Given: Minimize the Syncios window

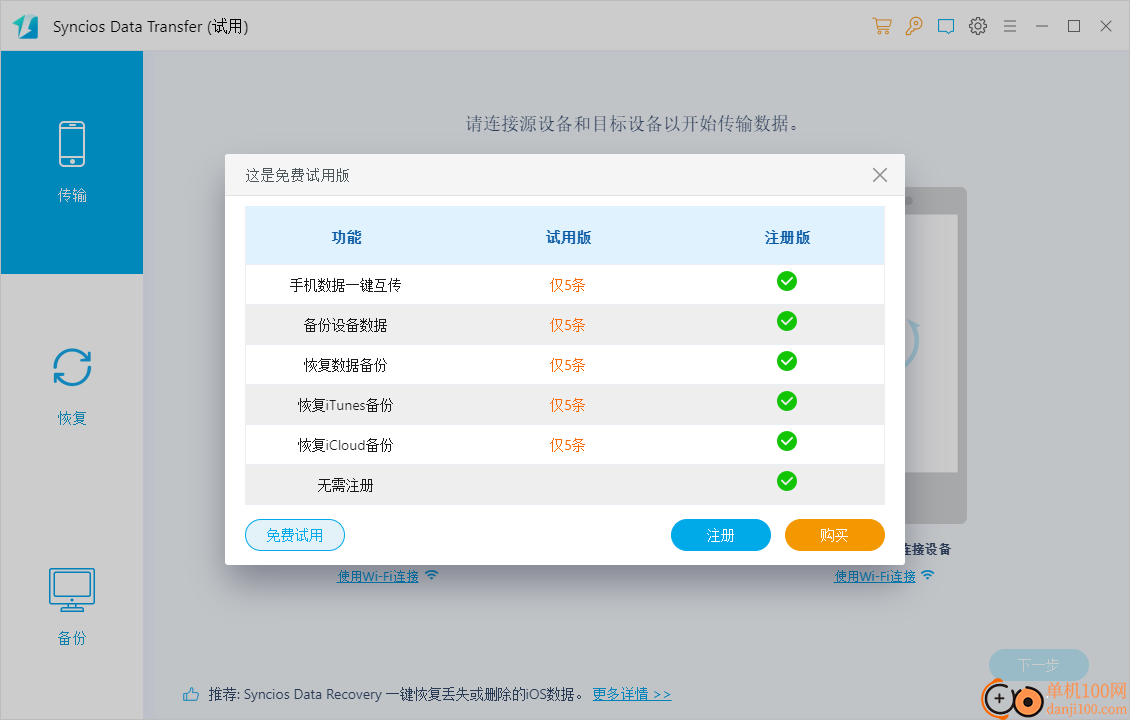Looking at the screenshot, I should 1041,26.
